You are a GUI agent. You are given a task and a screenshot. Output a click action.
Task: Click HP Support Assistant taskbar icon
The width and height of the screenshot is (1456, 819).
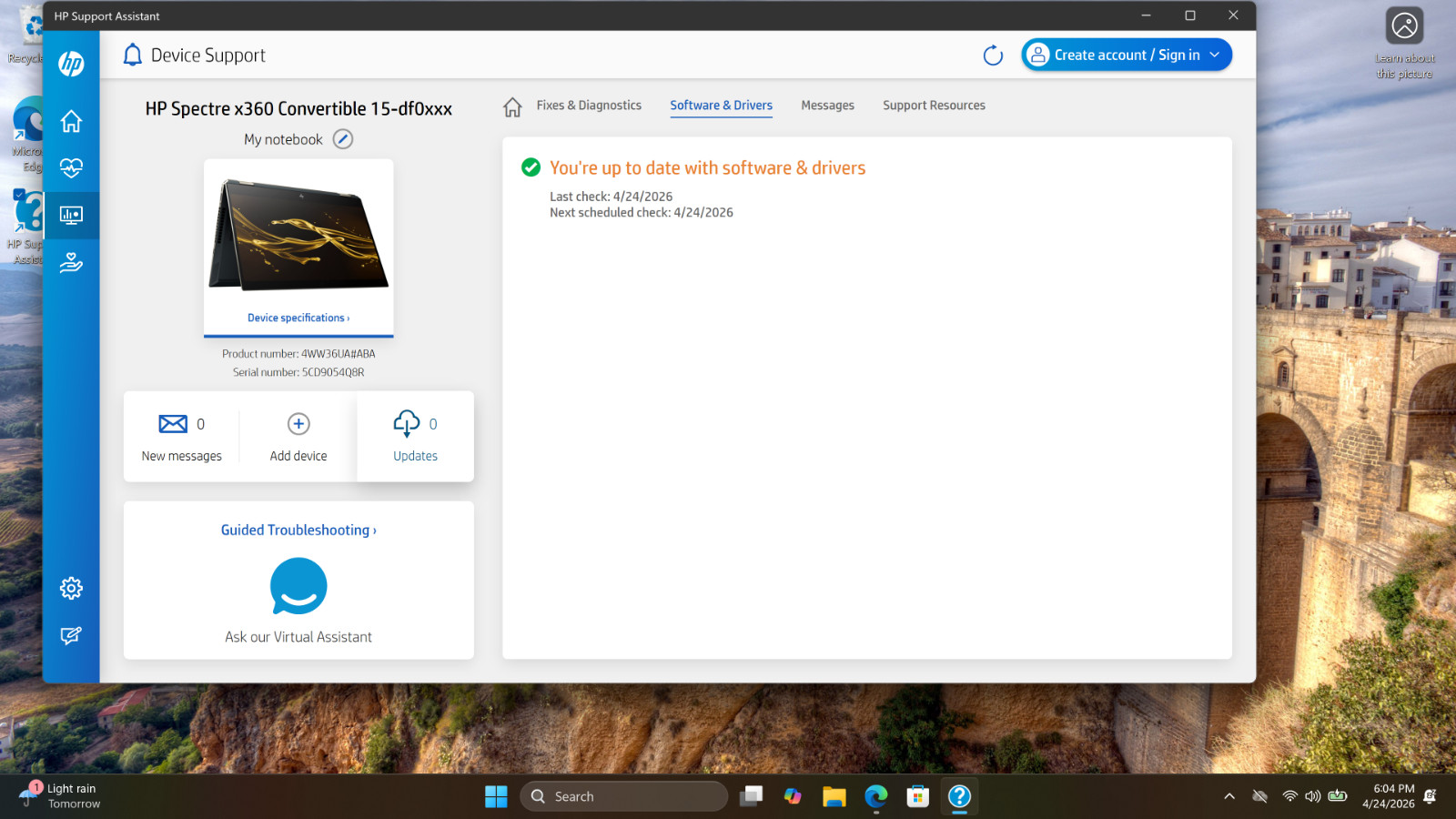[x=959, y=796]
